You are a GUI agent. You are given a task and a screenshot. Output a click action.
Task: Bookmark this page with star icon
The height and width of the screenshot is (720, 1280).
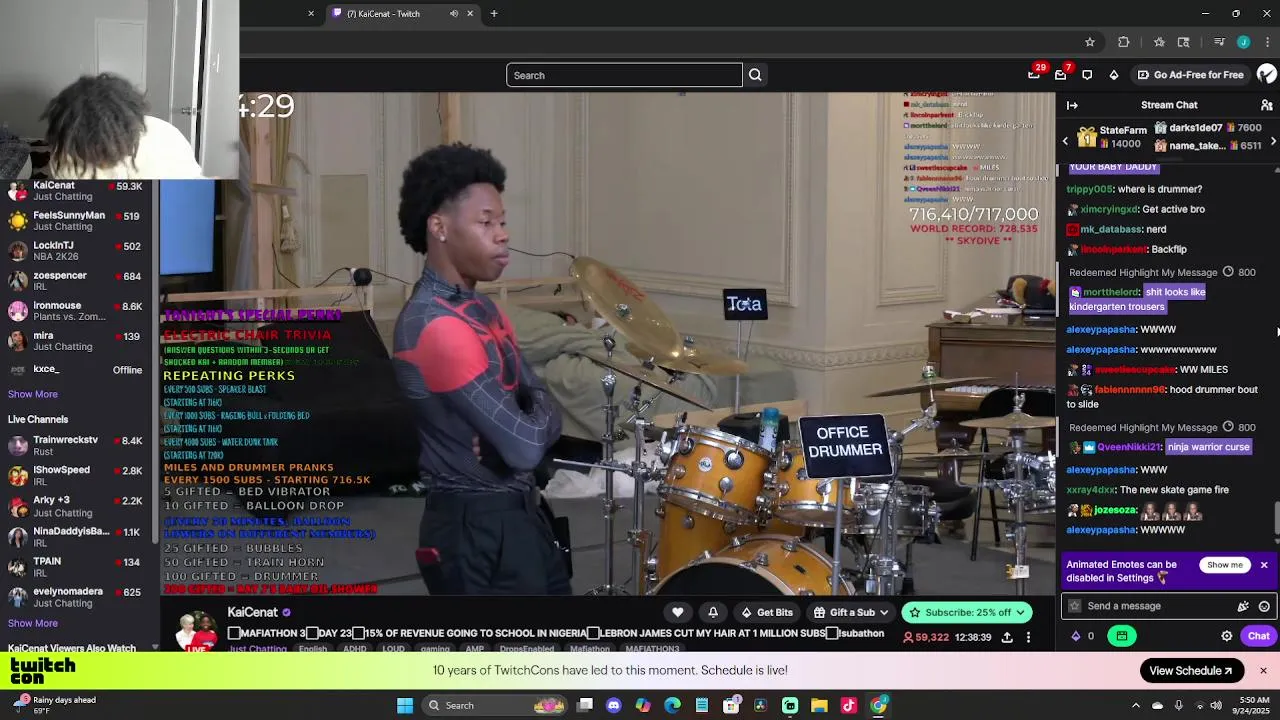(x=1090, y=42)
